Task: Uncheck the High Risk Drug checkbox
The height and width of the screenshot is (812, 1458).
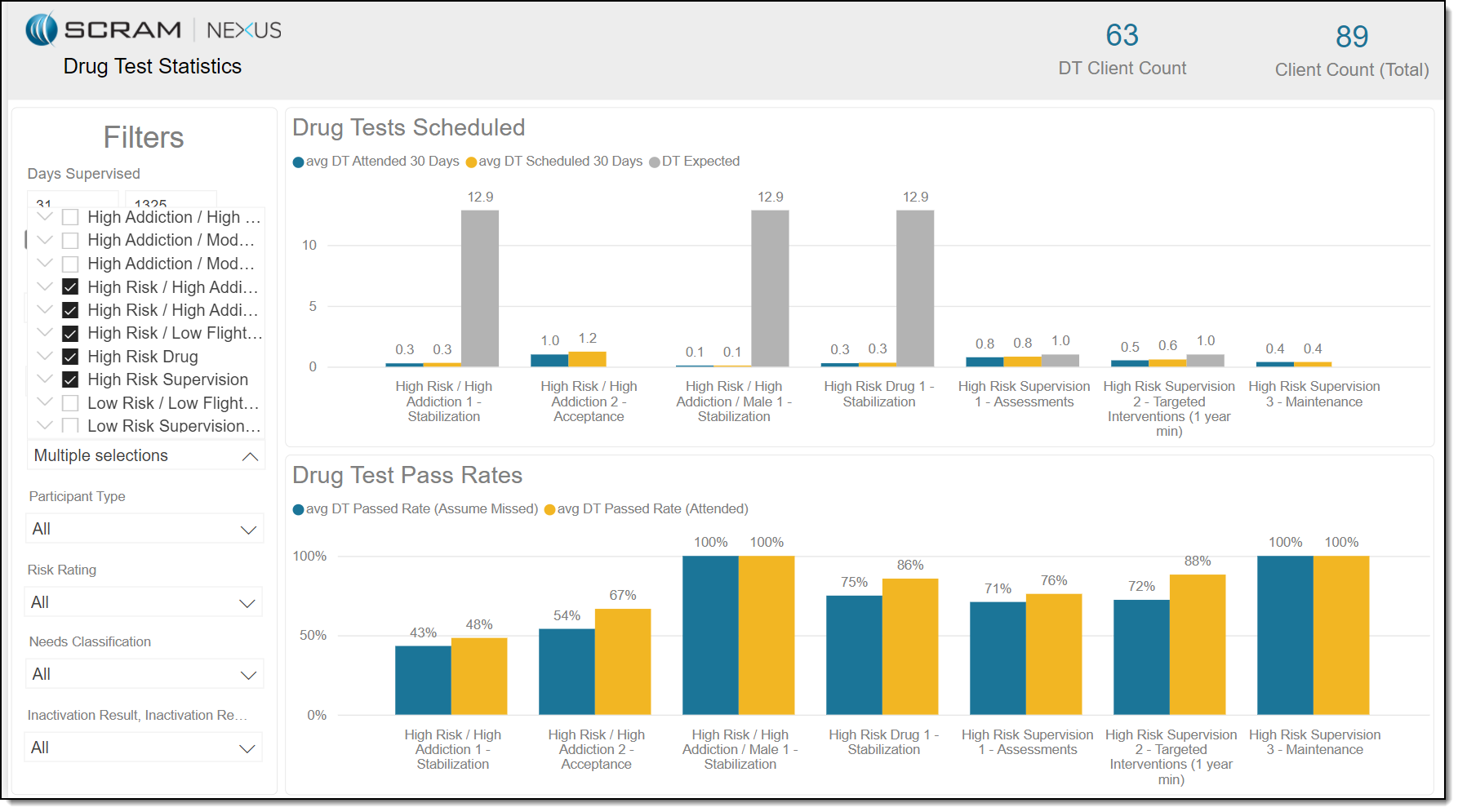Action: click(x=71, y=357)
